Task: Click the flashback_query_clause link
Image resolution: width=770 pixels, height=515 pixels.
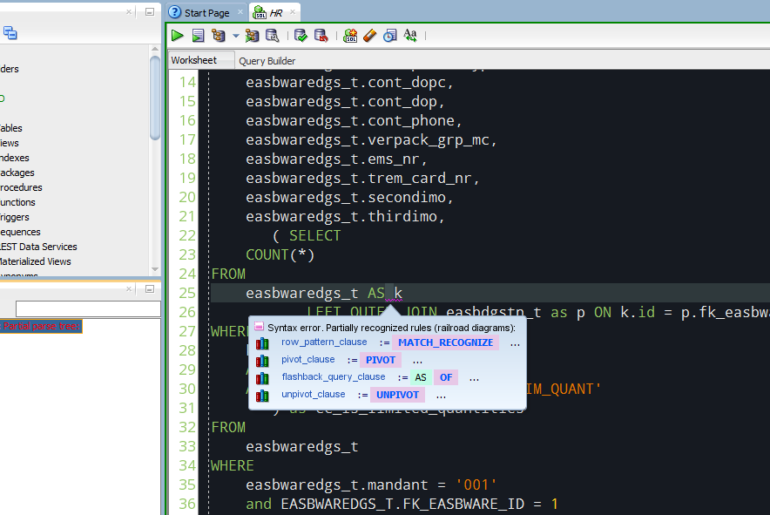Action: (332, 377)
